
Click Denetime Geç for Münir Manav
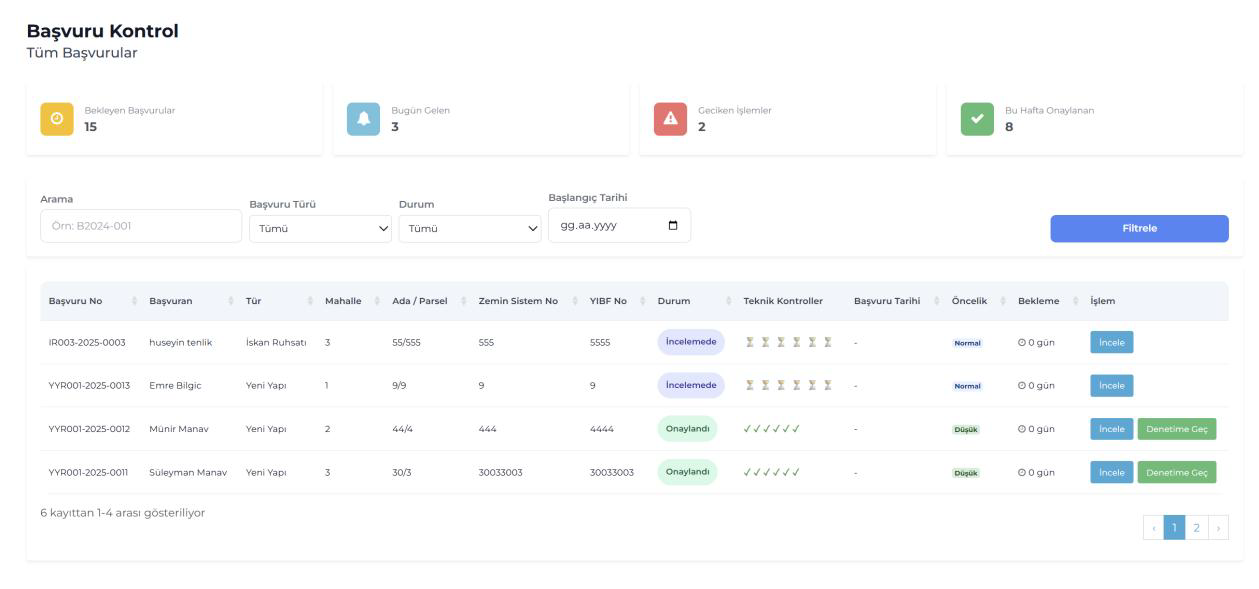(1176, 429)
